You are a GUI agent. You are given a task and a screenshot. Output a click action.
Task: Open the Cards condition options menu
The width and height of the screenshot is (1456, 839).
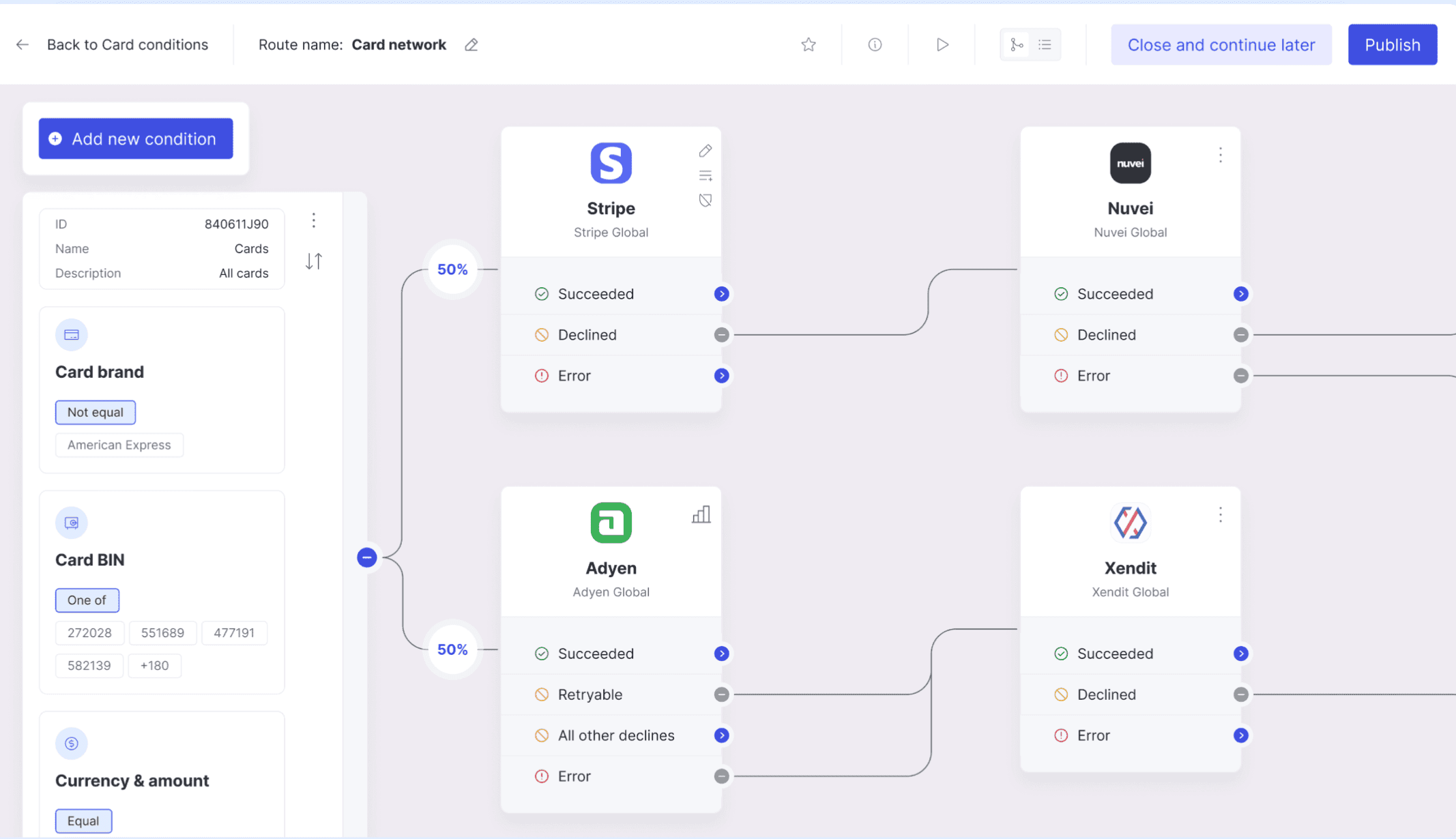[314, 220]
